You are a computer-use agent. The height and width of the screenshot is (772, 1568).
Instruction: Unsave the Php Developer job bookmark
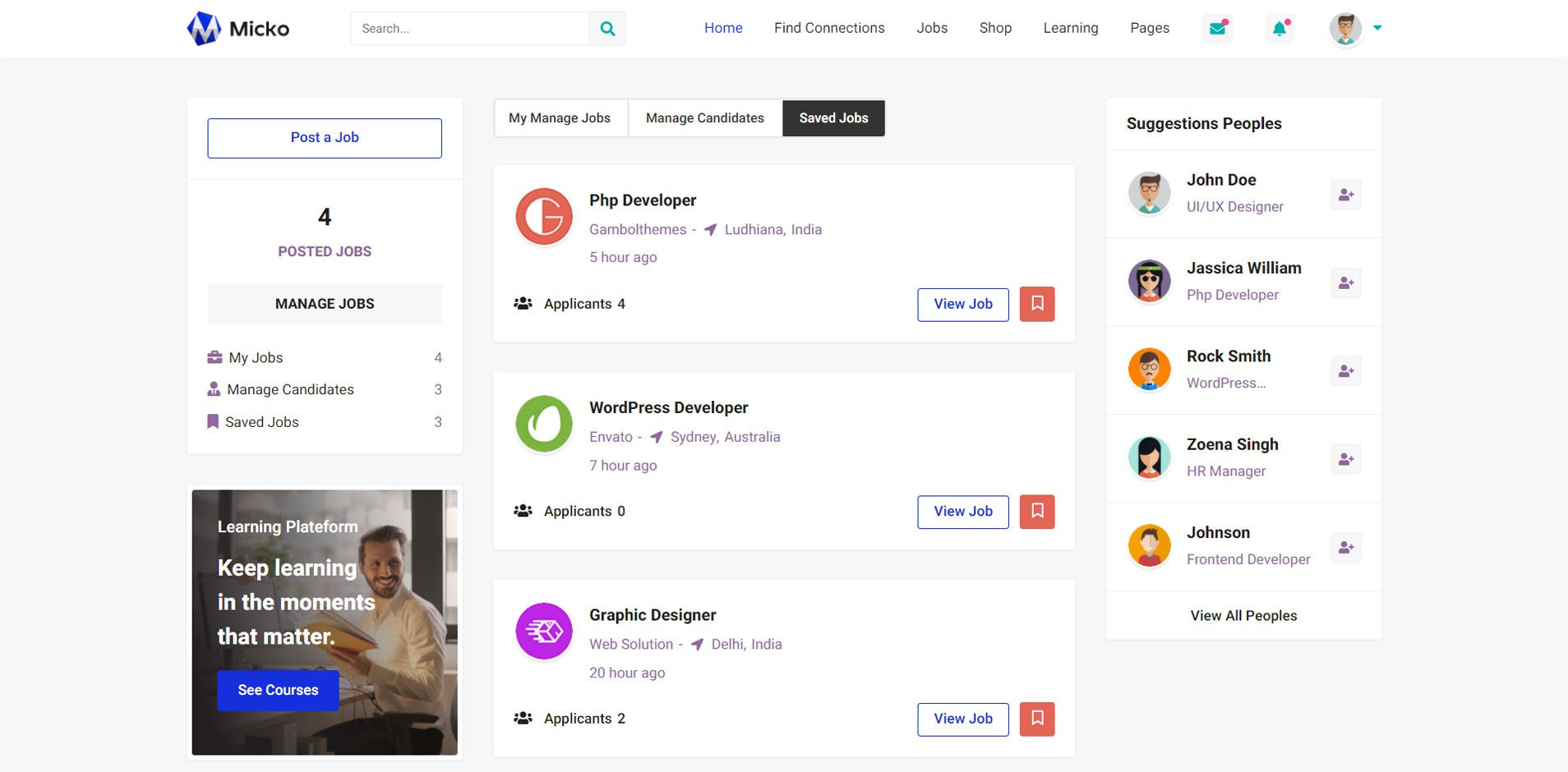tap(1037, 304)
